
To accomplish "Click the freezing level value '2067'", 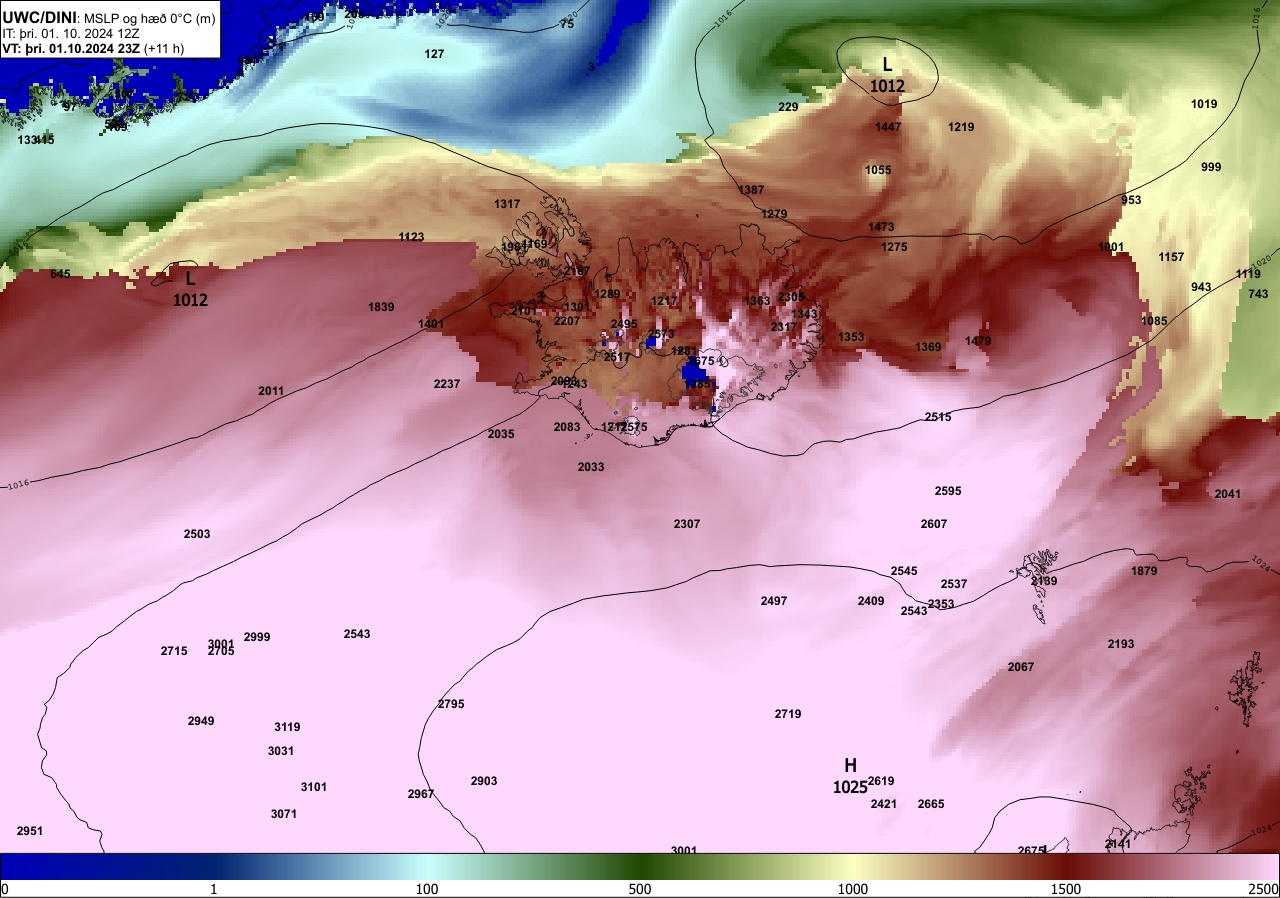I will click(x=1021, y=667).
